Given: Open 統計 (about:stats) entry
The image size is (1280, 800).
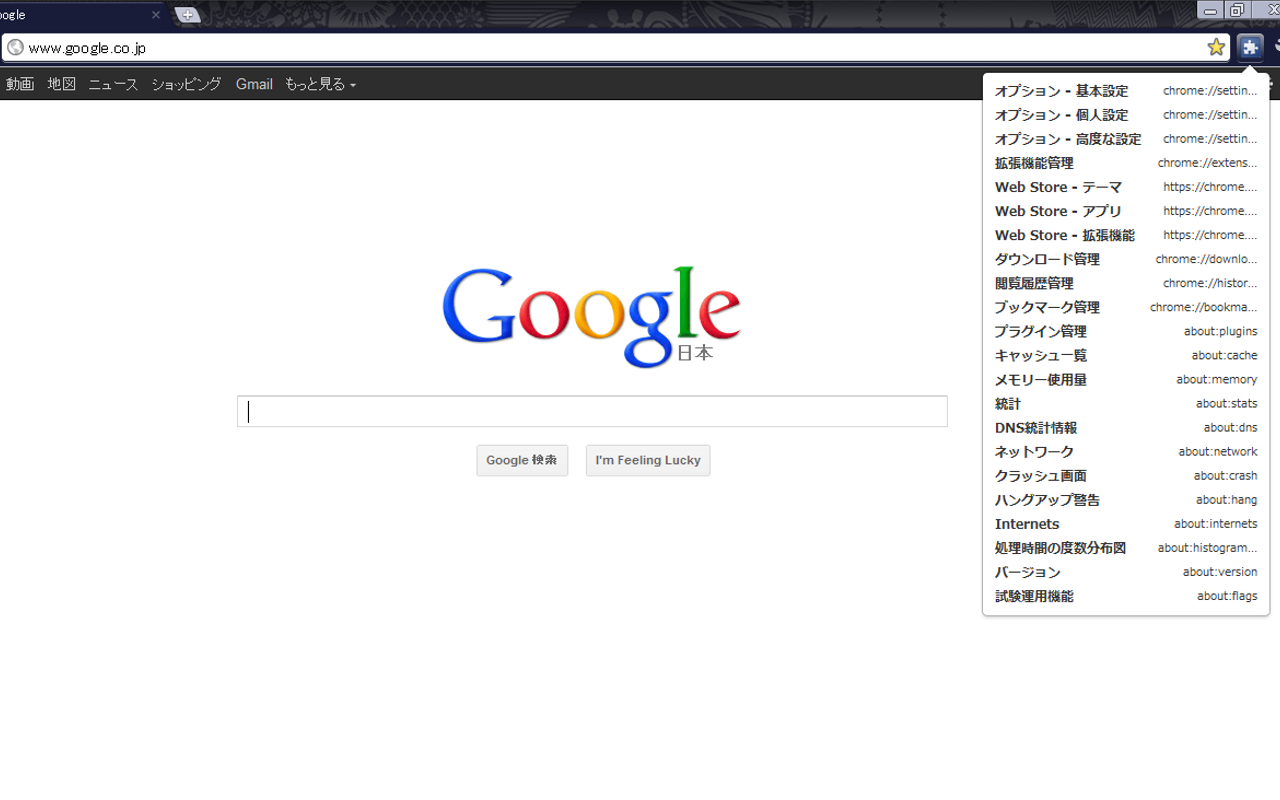Looking at the screenshot, I should [x=1126, y=404].
